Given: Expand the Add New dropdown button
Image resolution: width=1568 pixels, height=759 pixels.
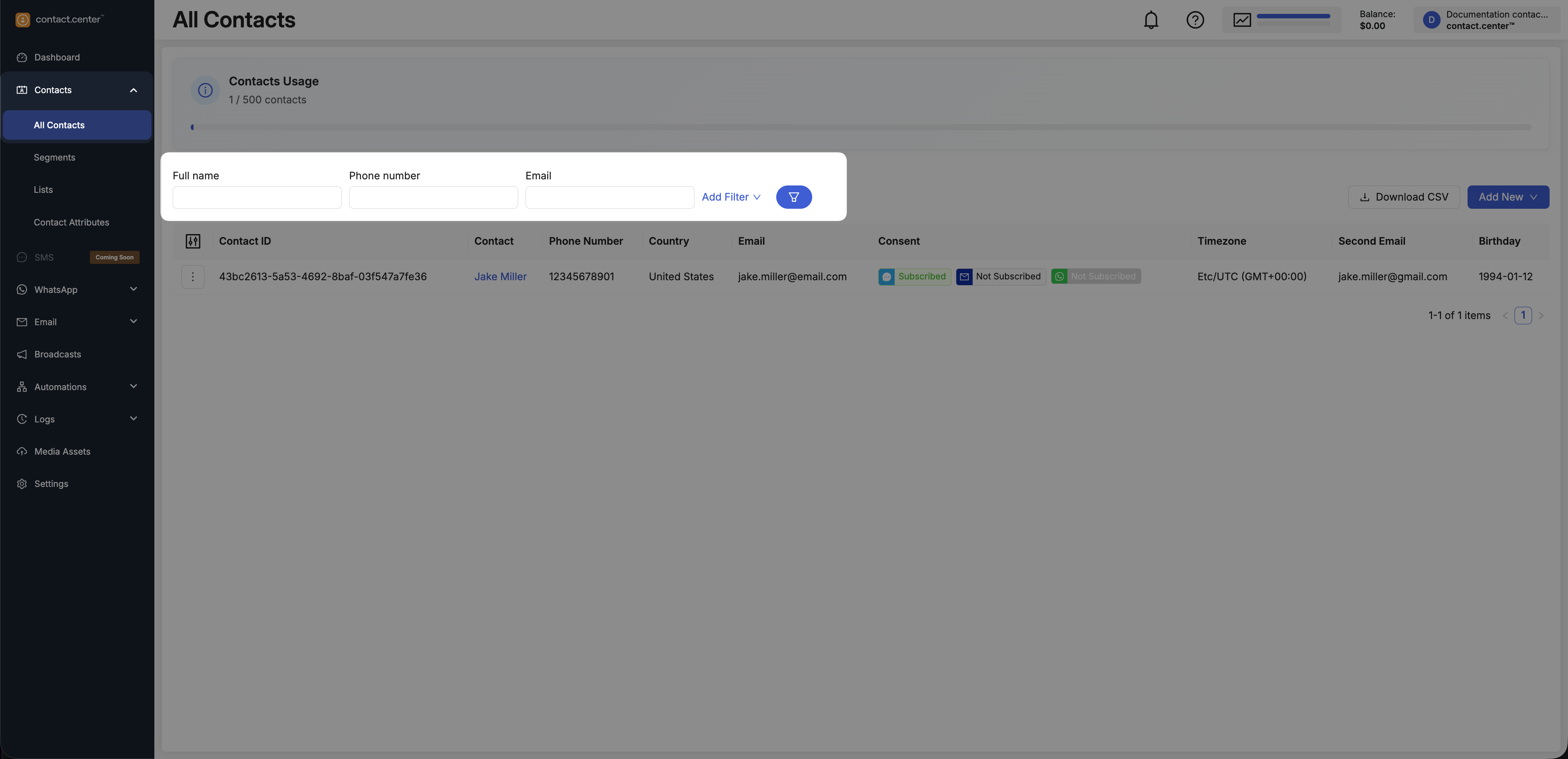Looking at the screenshot, I should click(x=1508, y=197).
